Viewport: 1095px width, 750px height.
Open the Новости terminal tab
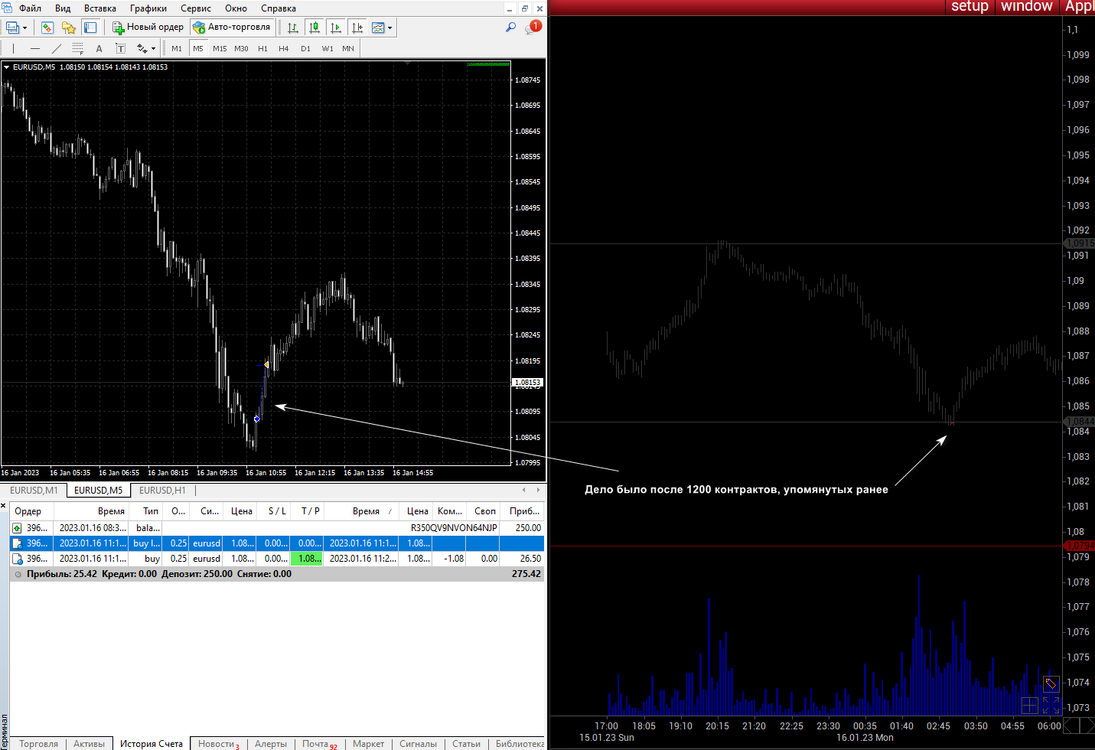point(218,744)
